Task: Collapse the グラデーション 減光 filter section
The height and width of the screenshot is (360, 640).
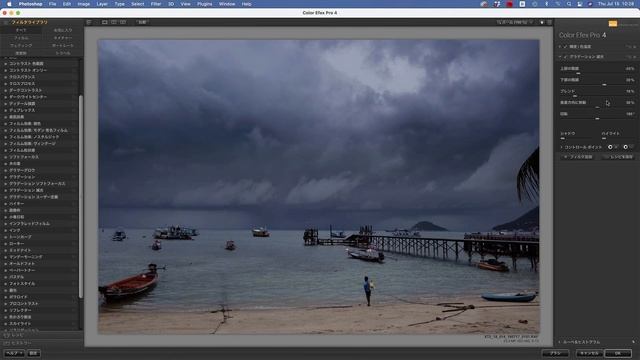Action: pyautogui.click(x=560, y=57)
